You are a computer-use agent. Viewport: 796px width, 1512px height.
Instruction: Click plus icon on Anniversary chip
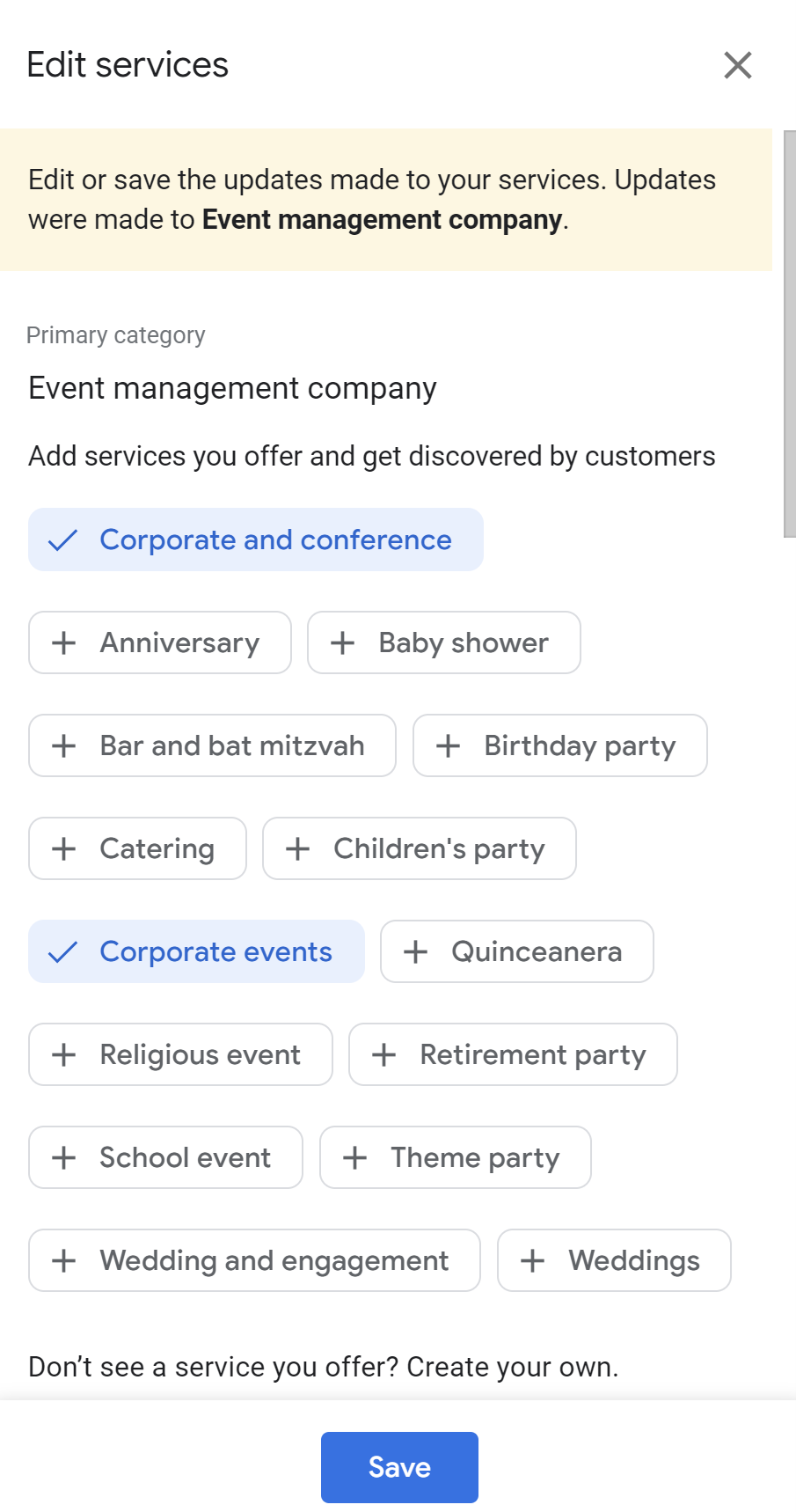coord(63,642)
